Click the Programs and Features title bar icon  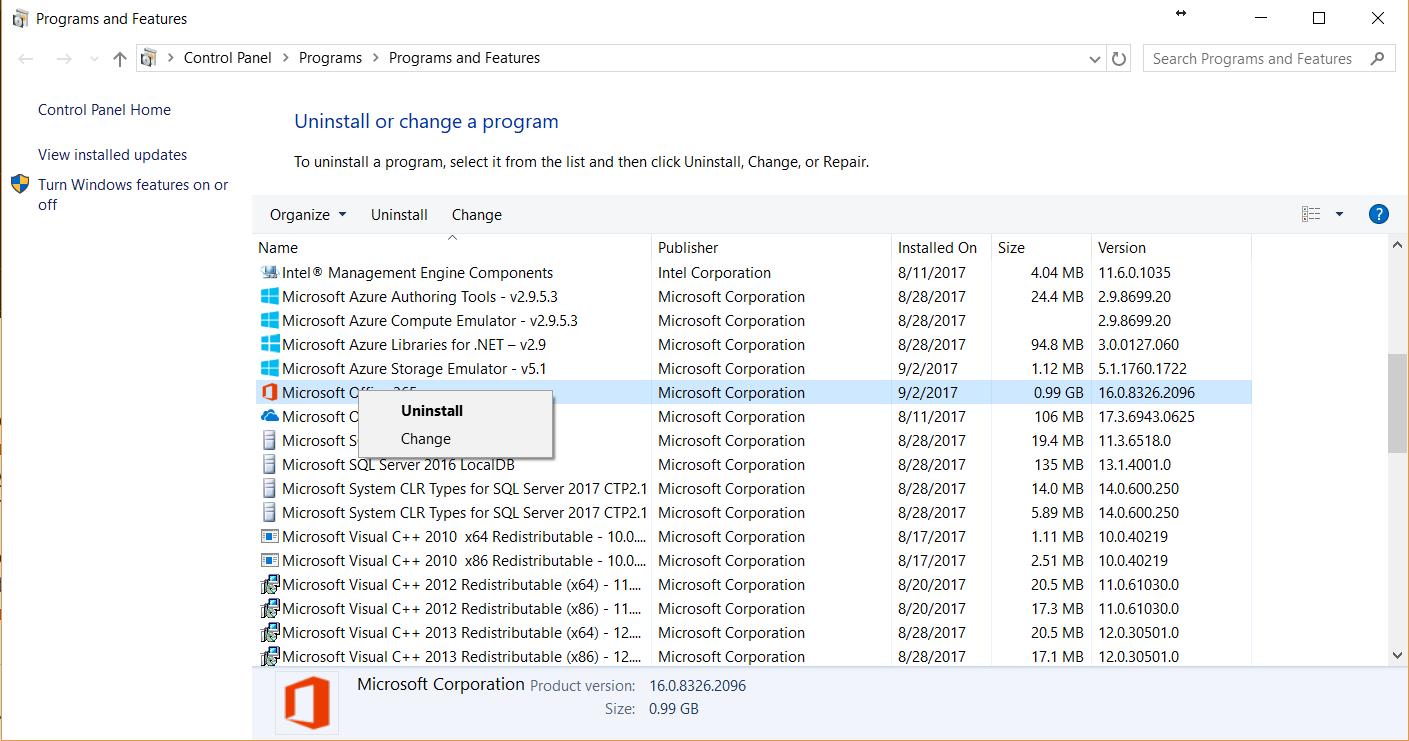(19, 18)
